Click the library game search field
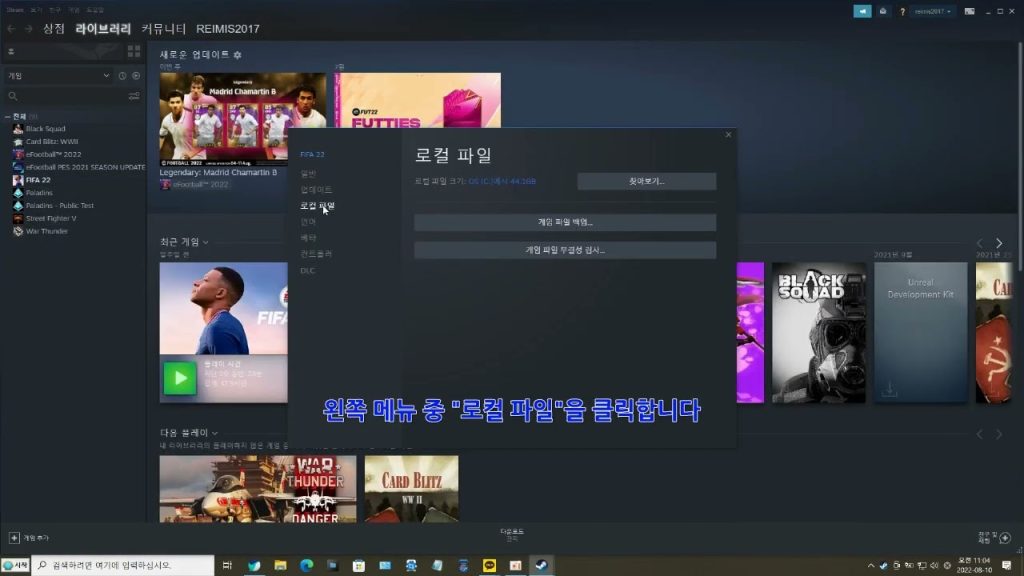The image size is (1024, 576). [65, 96]
